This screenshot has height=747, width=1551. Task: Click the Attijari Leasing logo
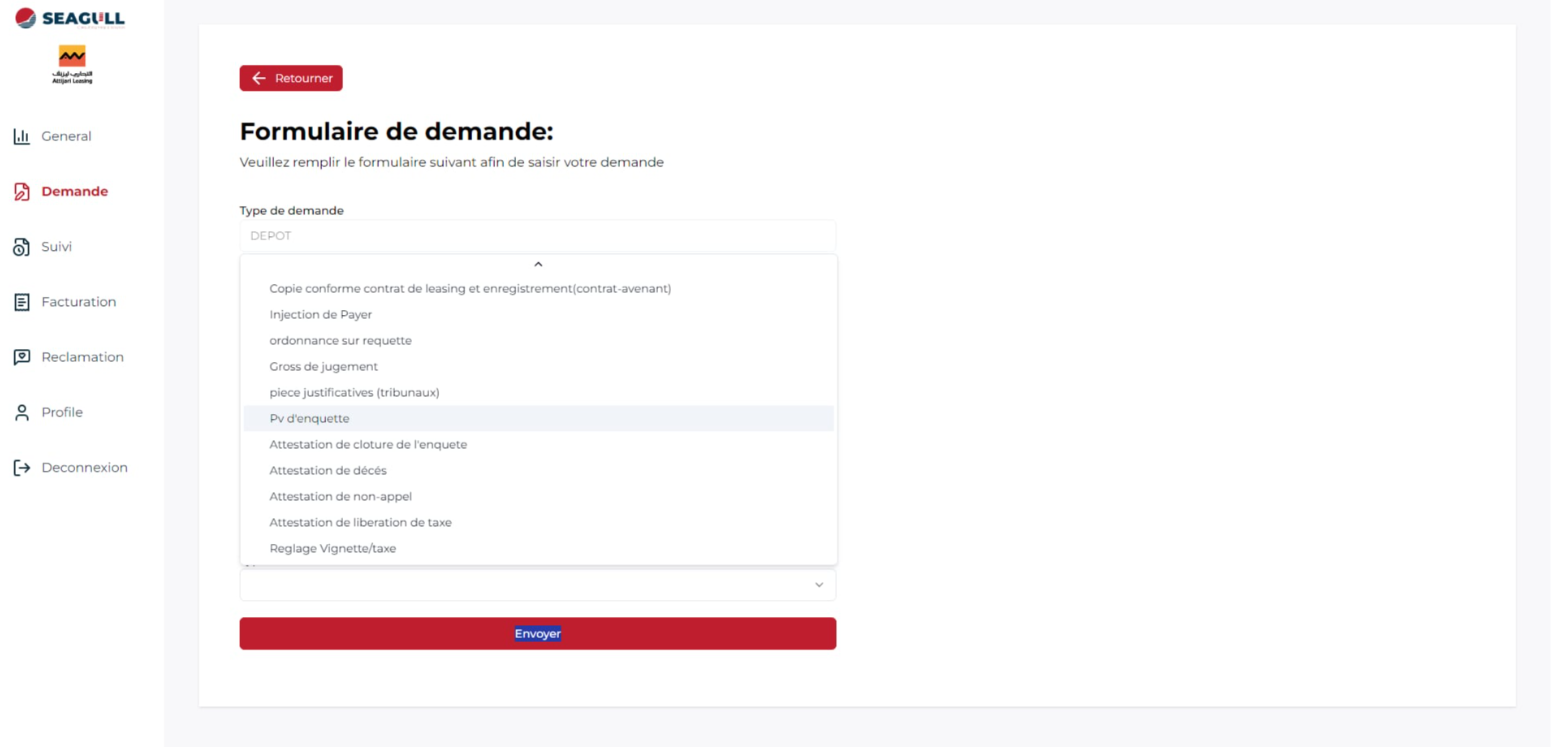pyautogui.click(x=72, y=64)
